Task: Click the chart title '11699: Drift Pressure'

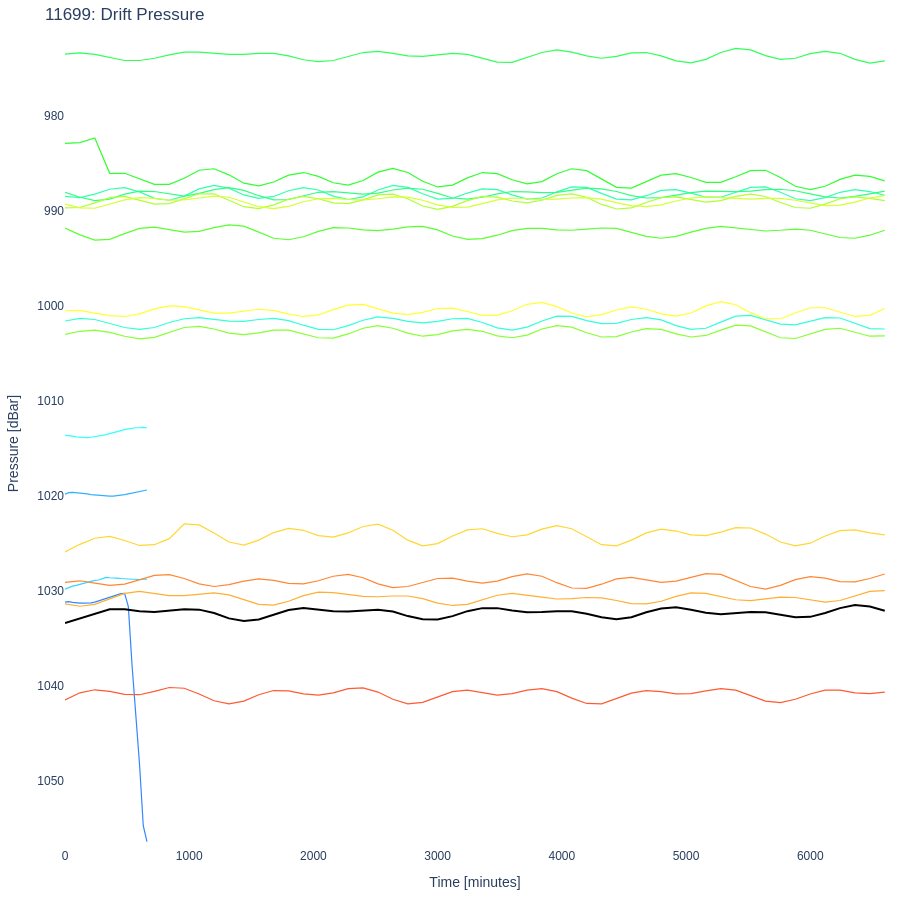Action: pyautogui.click(x=125, y=15)
